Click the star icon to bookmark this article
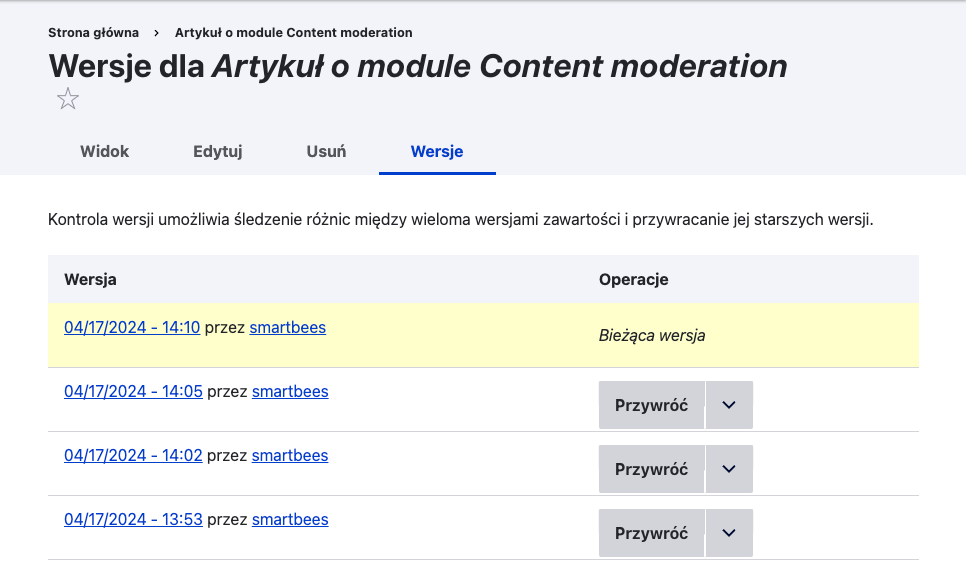The height and width of the screenshot is (579, 966). tap(68, 98)
